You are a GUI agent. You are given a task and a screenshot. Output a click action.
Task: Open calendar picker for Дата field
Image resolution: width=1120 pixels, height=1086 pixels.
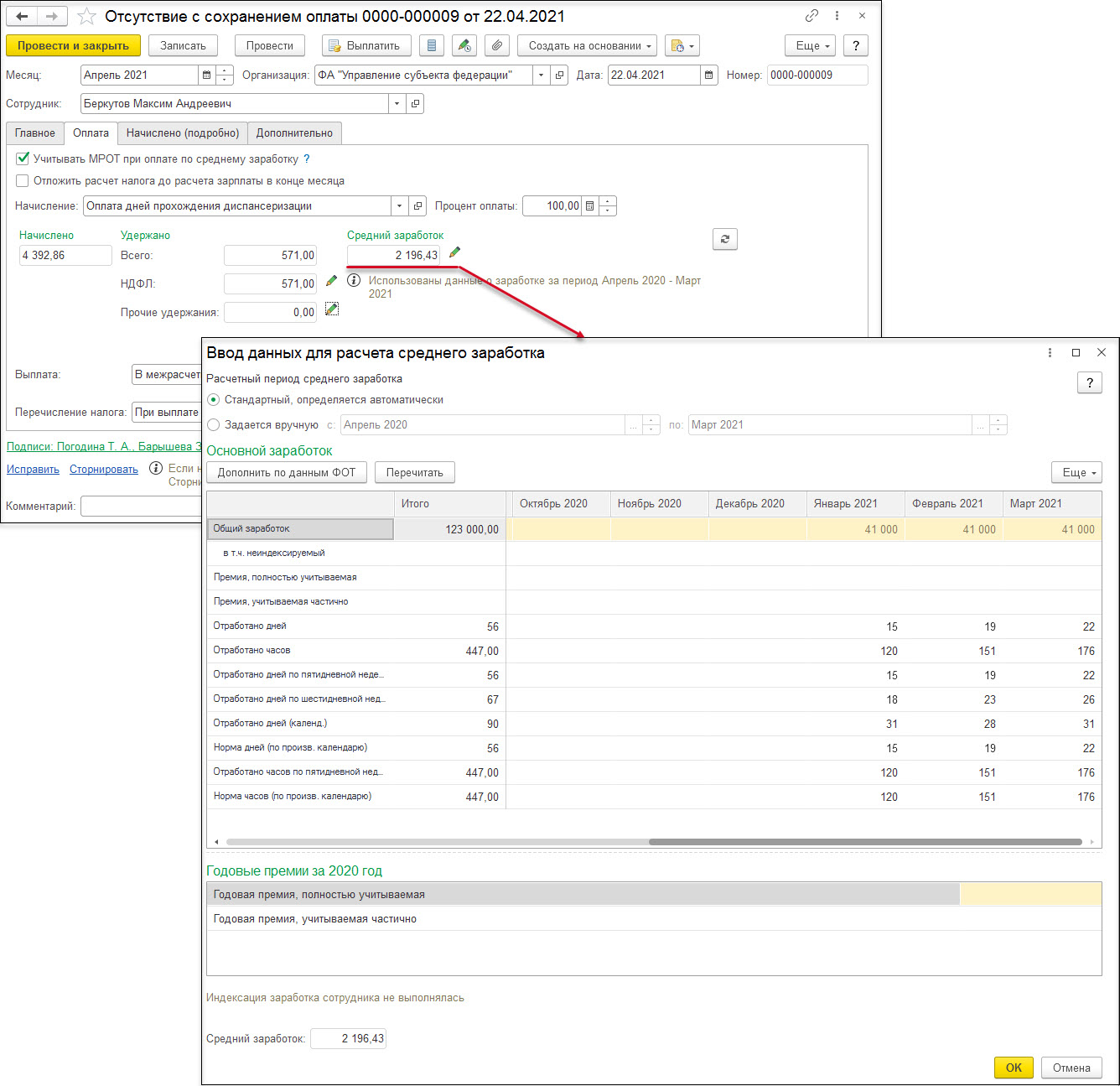[709, 75]
